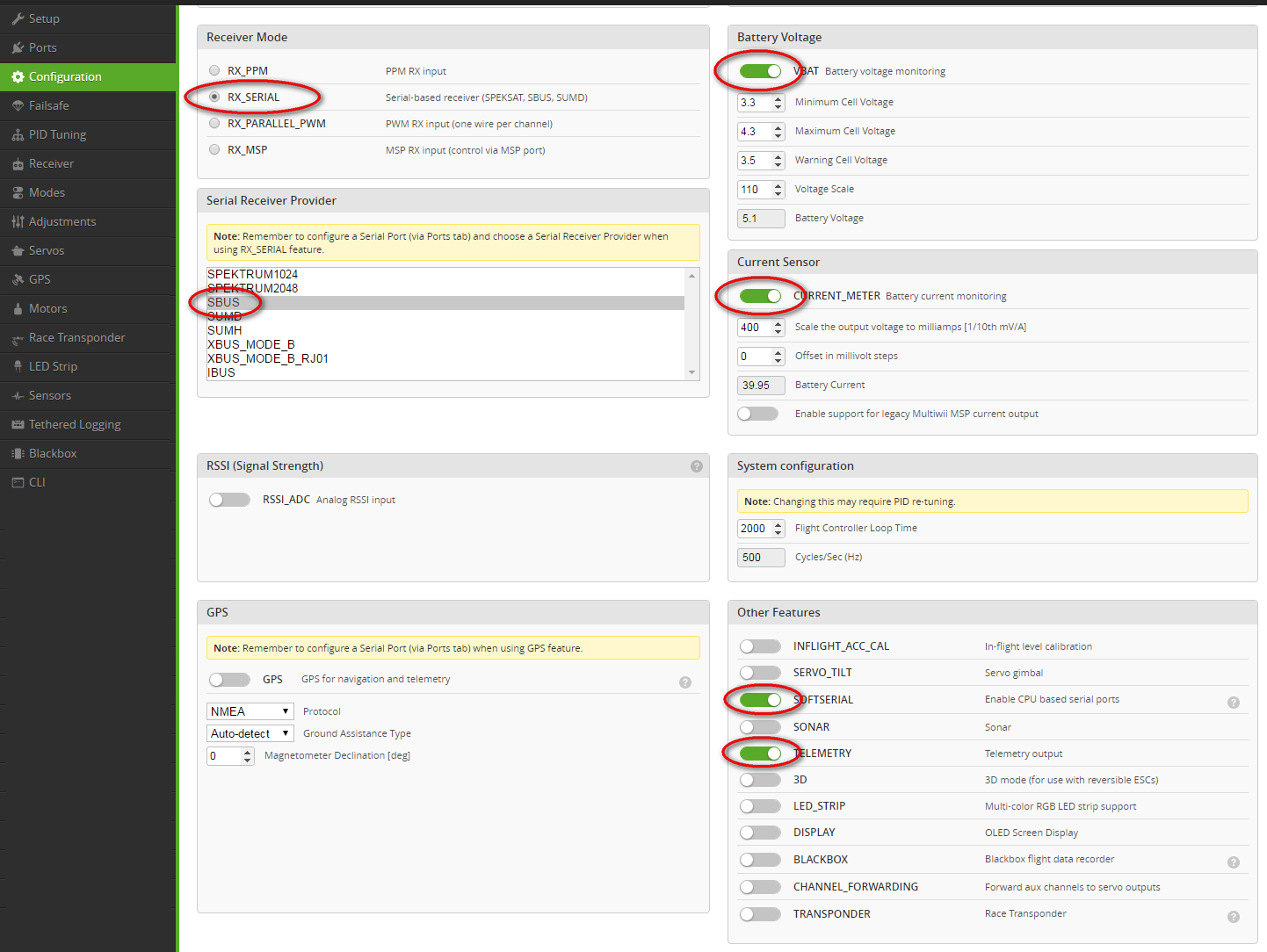Select the RX_PPM receiver mode
The width and height of the screenshot is (1267, 952).
[214, 70]
